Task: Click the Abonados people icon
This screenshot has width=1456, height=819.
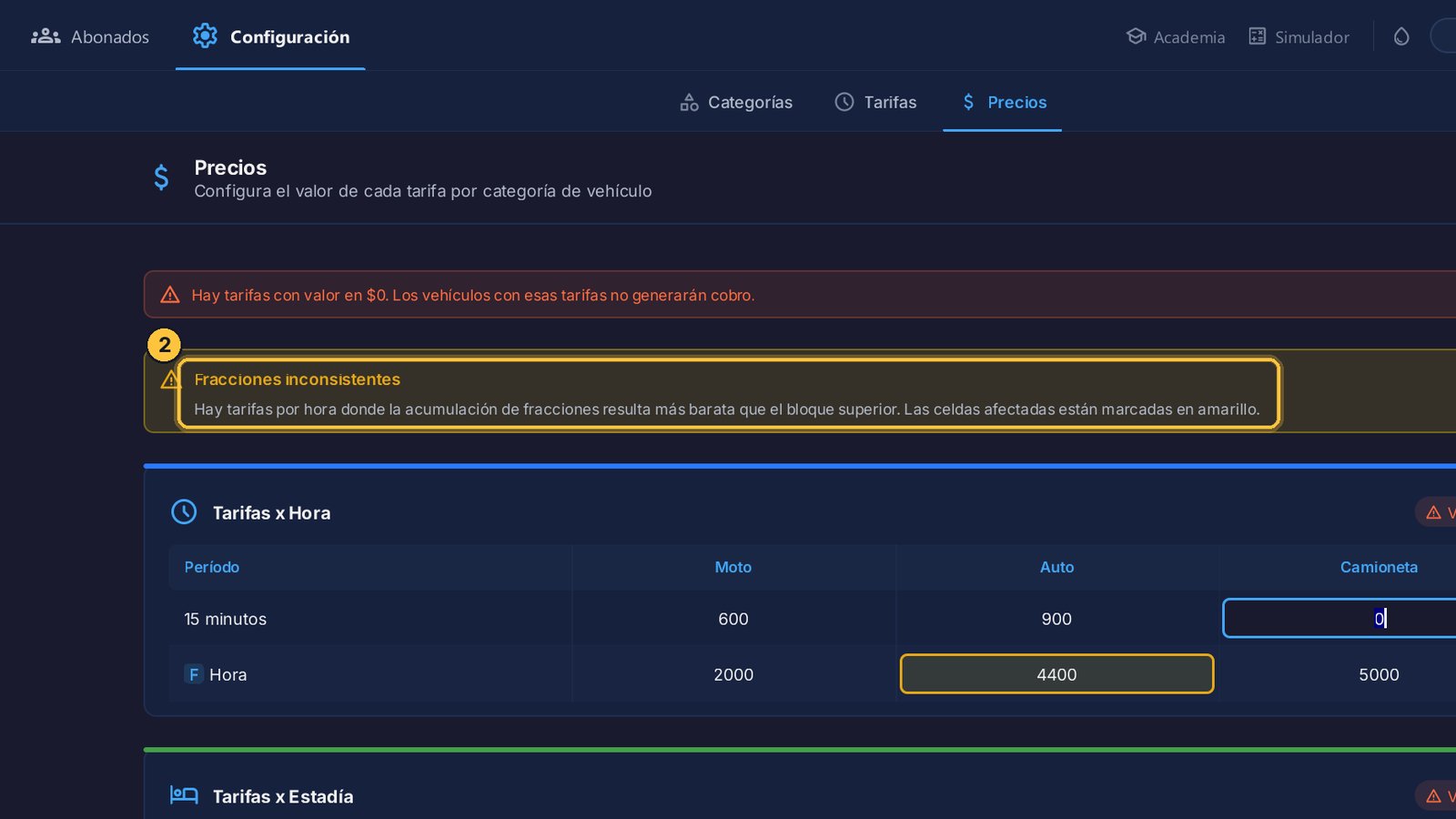Action: (x=45, y=36)
